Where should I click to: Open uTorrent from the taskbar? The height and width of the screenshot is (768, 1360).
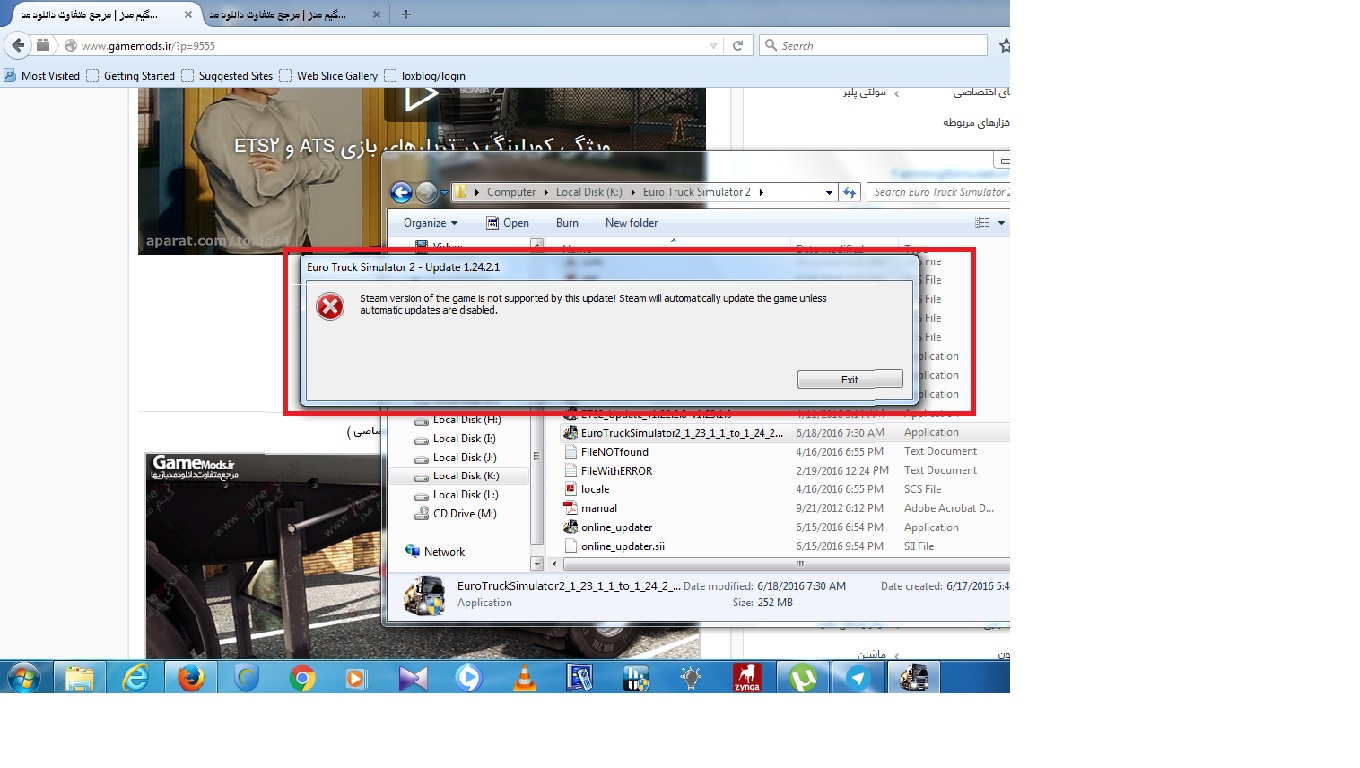[x=802, y=678]
